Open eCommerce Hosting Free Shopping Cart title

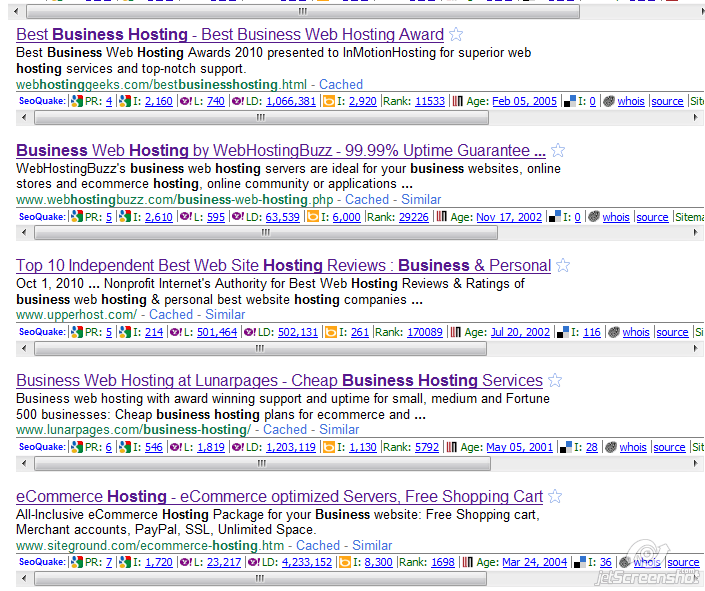pyautogui.click(x=279, y=496)
